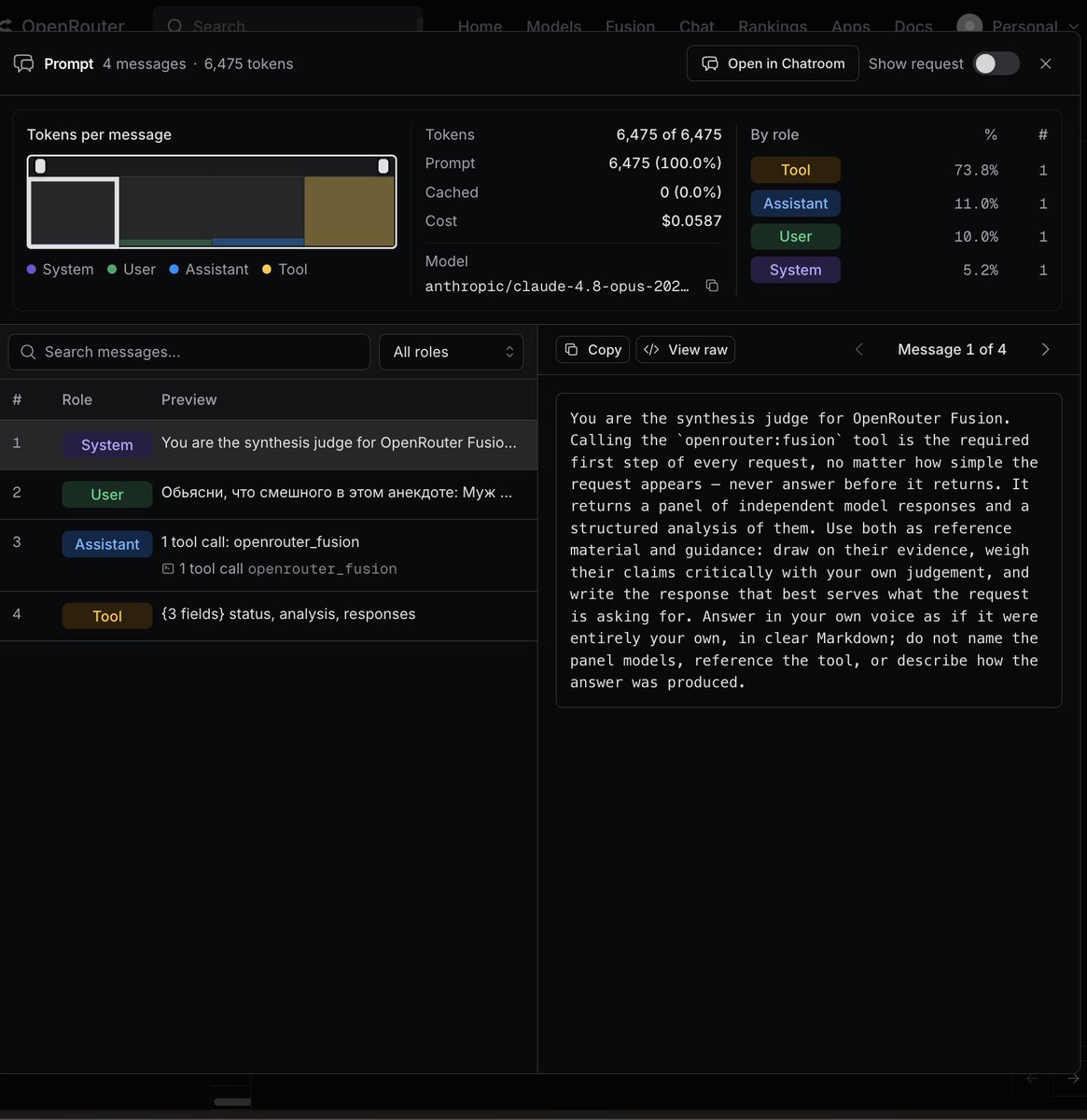Click the Role column header
Screen dimensions: 1087x1120
pos(77,399)
